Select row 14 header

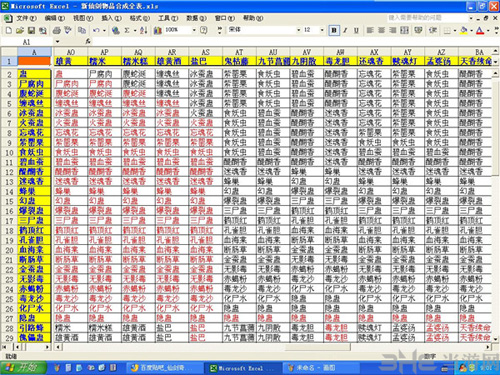[x=9, y=192]
